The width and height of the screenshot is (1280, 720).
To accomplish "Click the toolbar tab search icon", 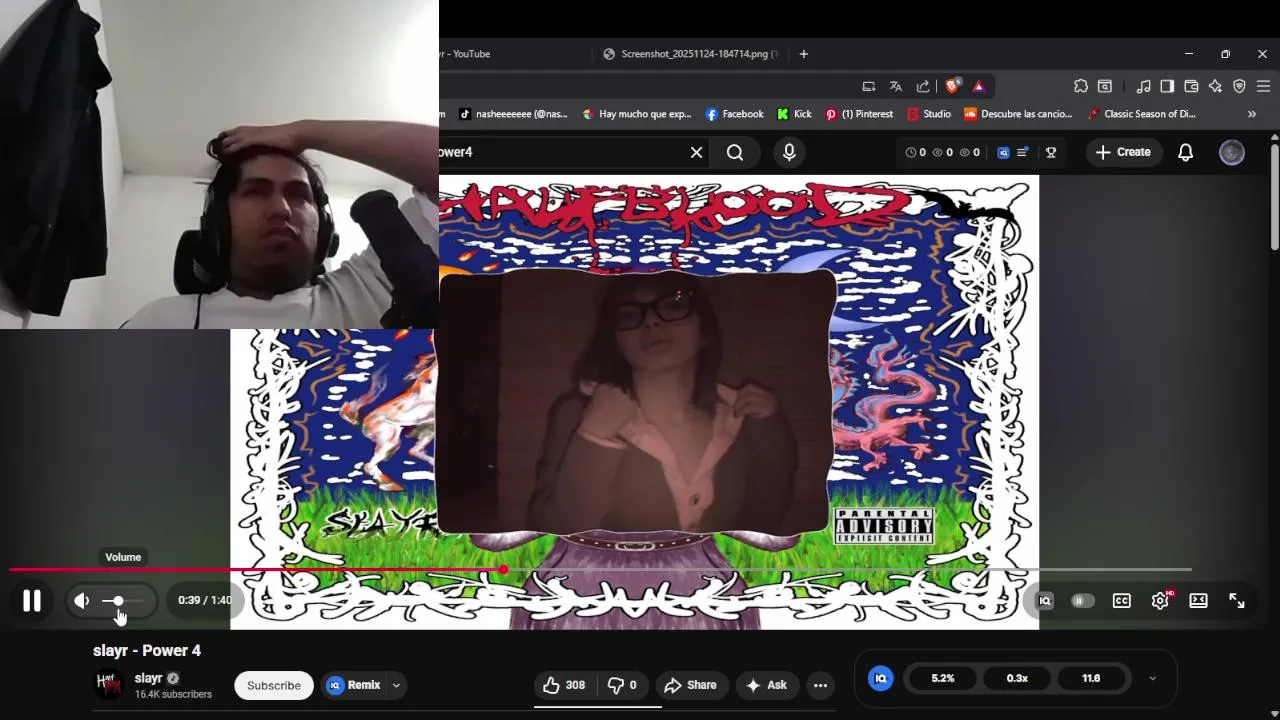I will tap(1105, 86).
